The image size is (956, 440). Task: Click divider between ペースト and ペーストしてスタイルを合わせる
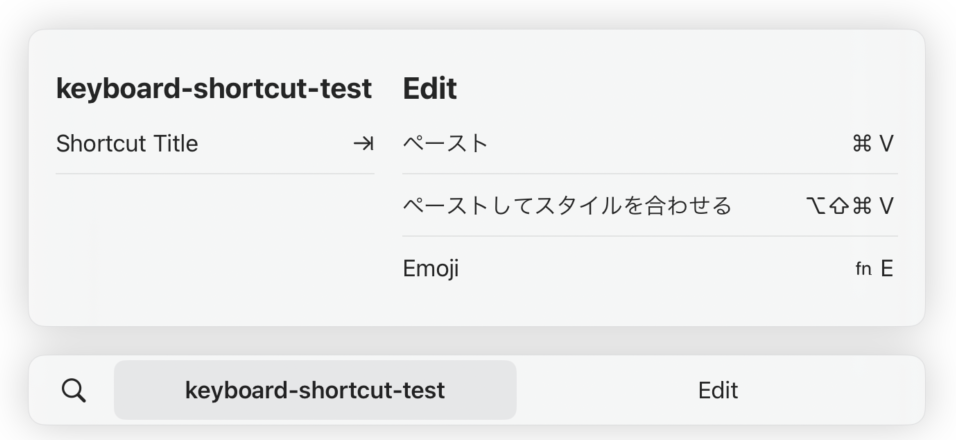pos(650,174)
